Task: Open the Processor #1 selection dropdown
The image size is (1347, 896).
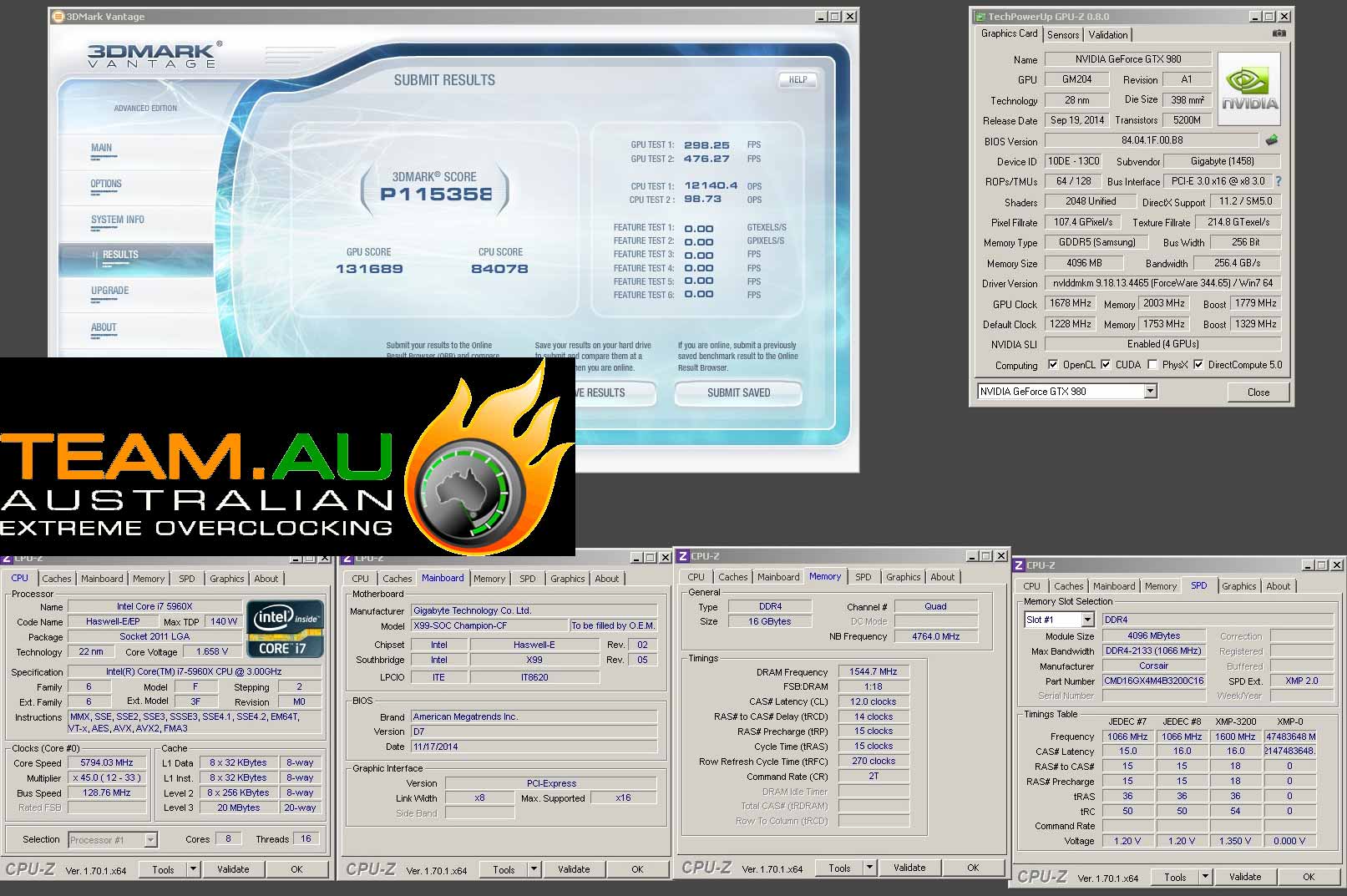Action: point(150,840)
